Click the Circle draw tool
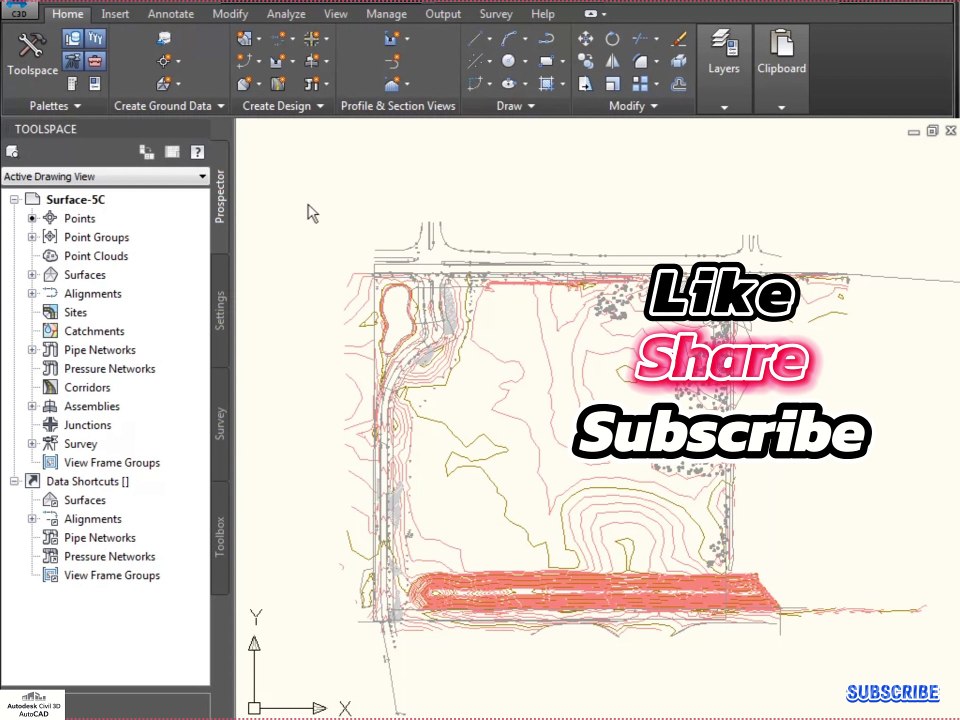960x720 pixels. click(x=508, y=61)
